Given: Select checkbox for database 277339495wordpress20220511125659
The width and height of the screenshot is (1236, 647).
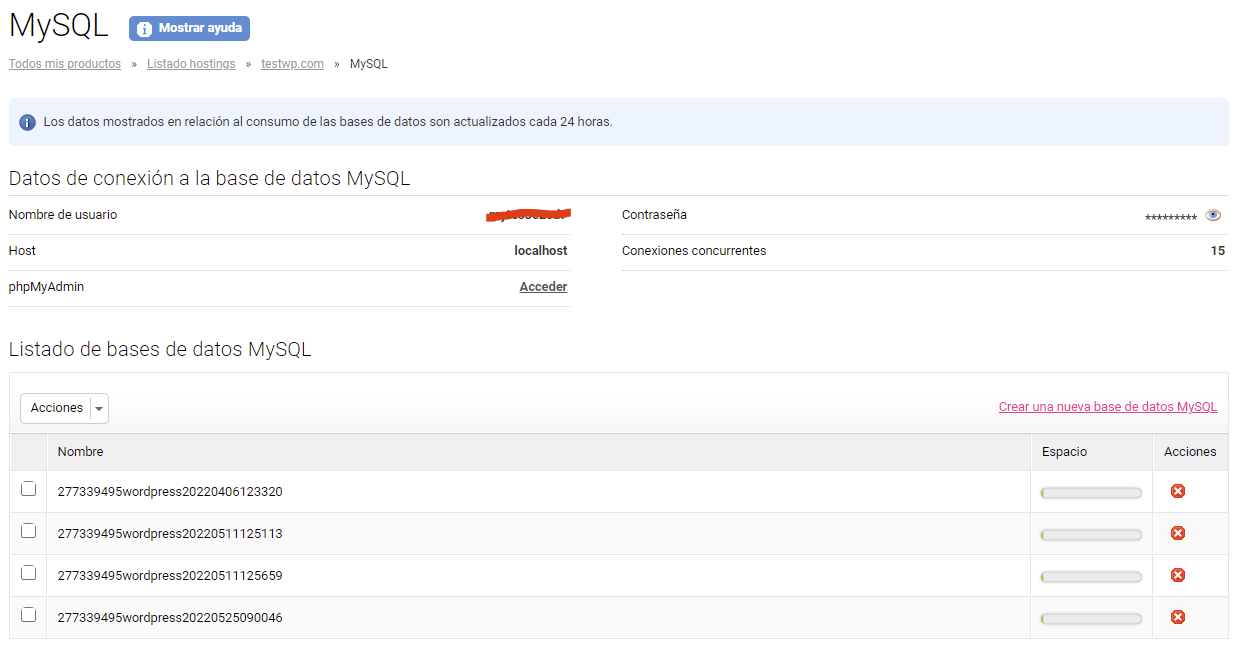Looking at the screenshot, I should (x=28, y=573).
